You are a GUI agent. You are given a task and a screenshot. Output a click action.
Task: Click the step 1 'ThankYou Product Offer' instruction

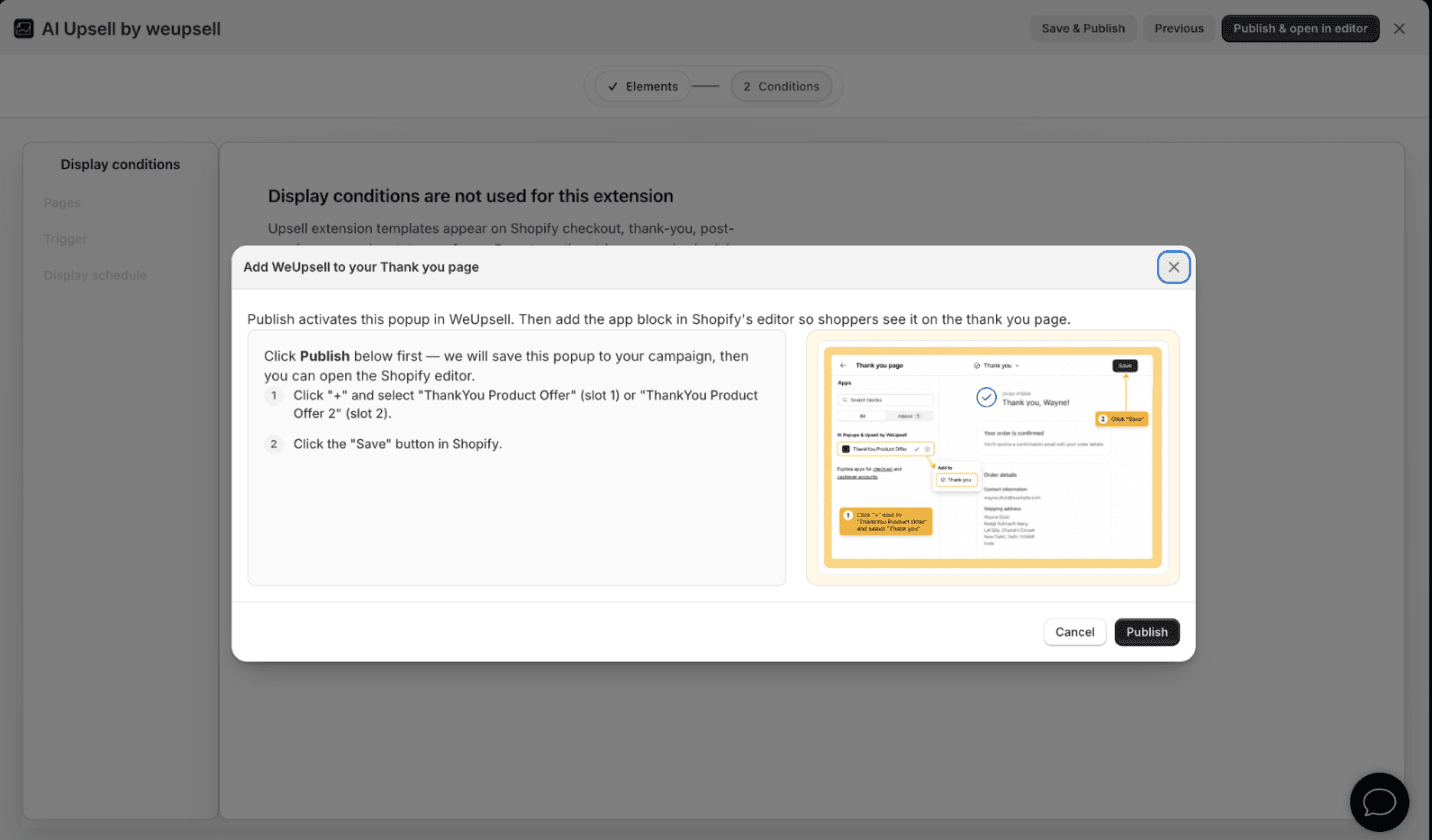click(525, 404)
